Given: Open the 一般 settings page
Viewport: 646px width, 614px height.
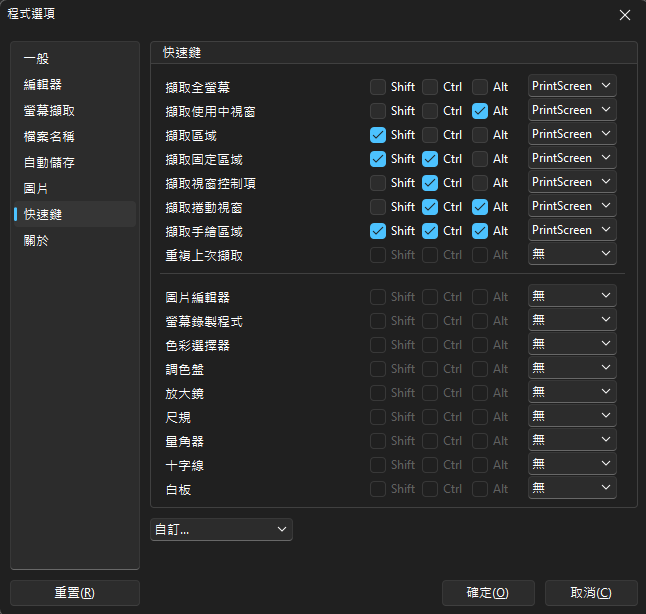Looking at the screenshot, I should point(75,59).
